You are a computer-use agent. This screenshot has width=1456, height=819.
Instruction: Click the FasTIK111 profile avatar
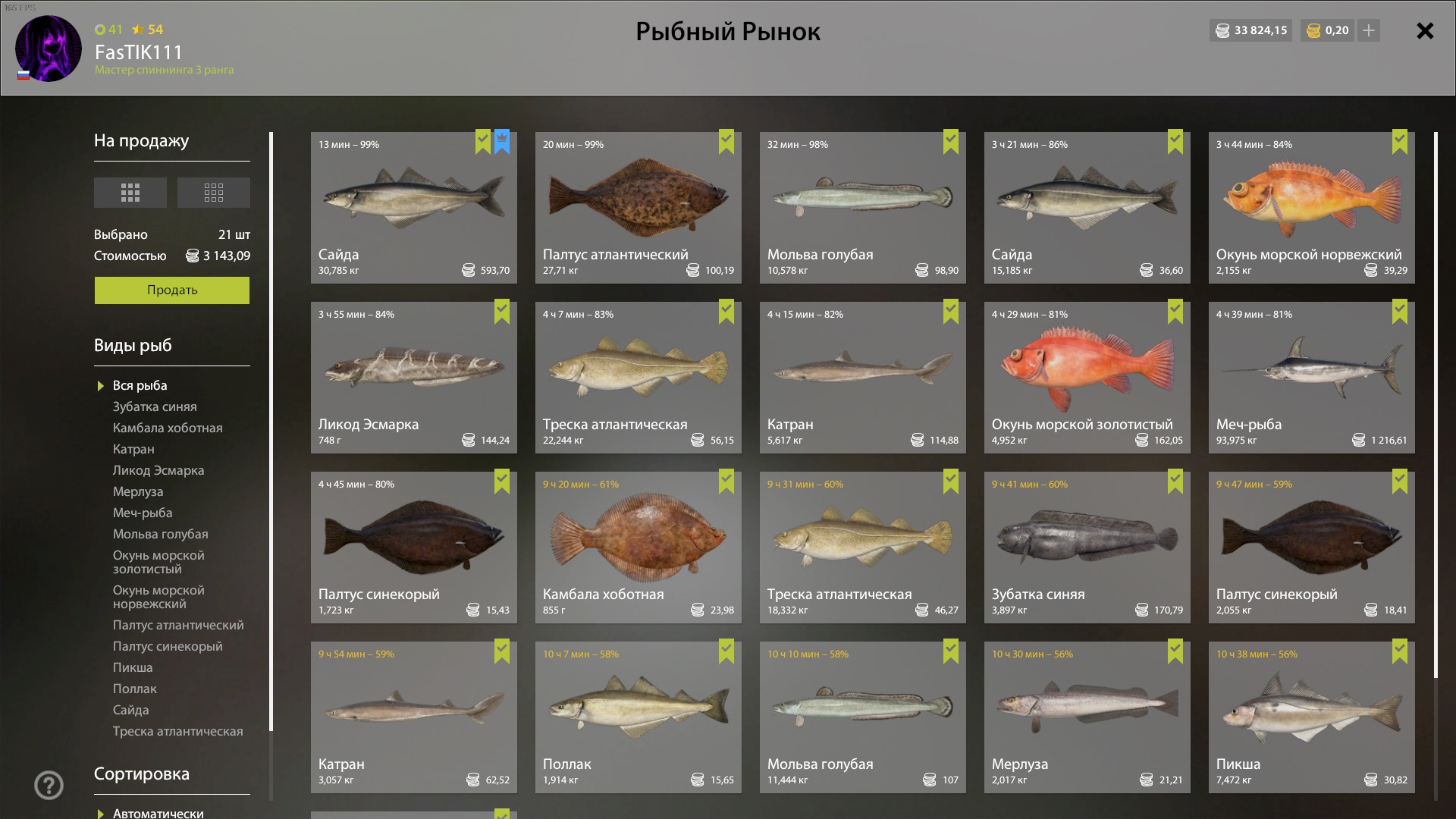click(49, 49)
